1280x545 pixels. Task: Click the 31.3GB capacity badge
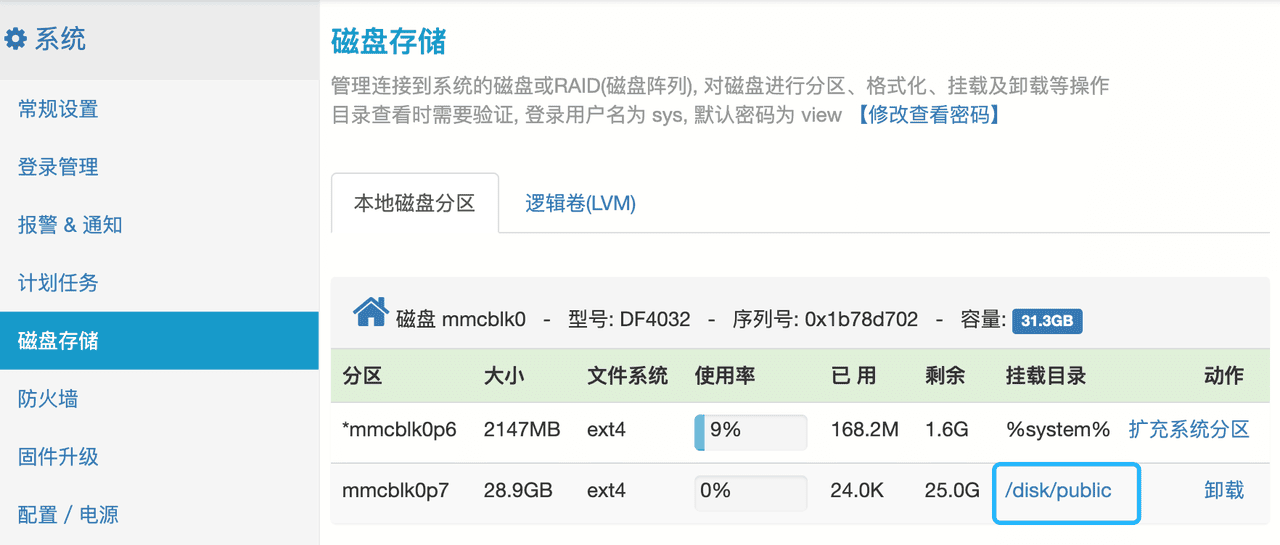coord(1047,321)
